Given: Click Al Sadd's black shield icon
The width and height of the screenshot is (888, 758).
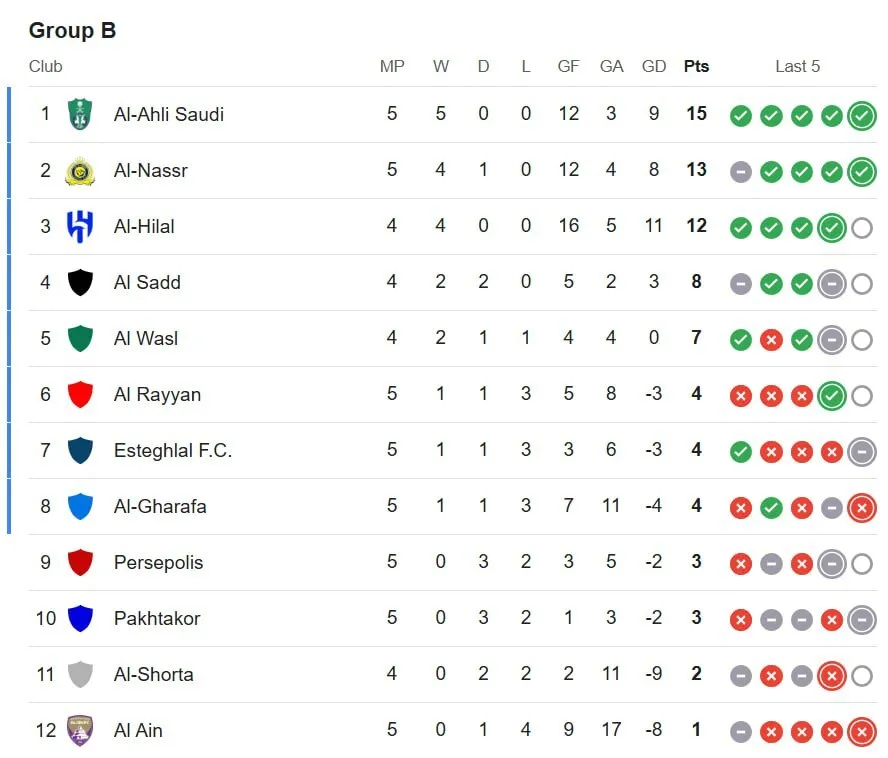Looking at the screenshot, I should tap(80, 282).
